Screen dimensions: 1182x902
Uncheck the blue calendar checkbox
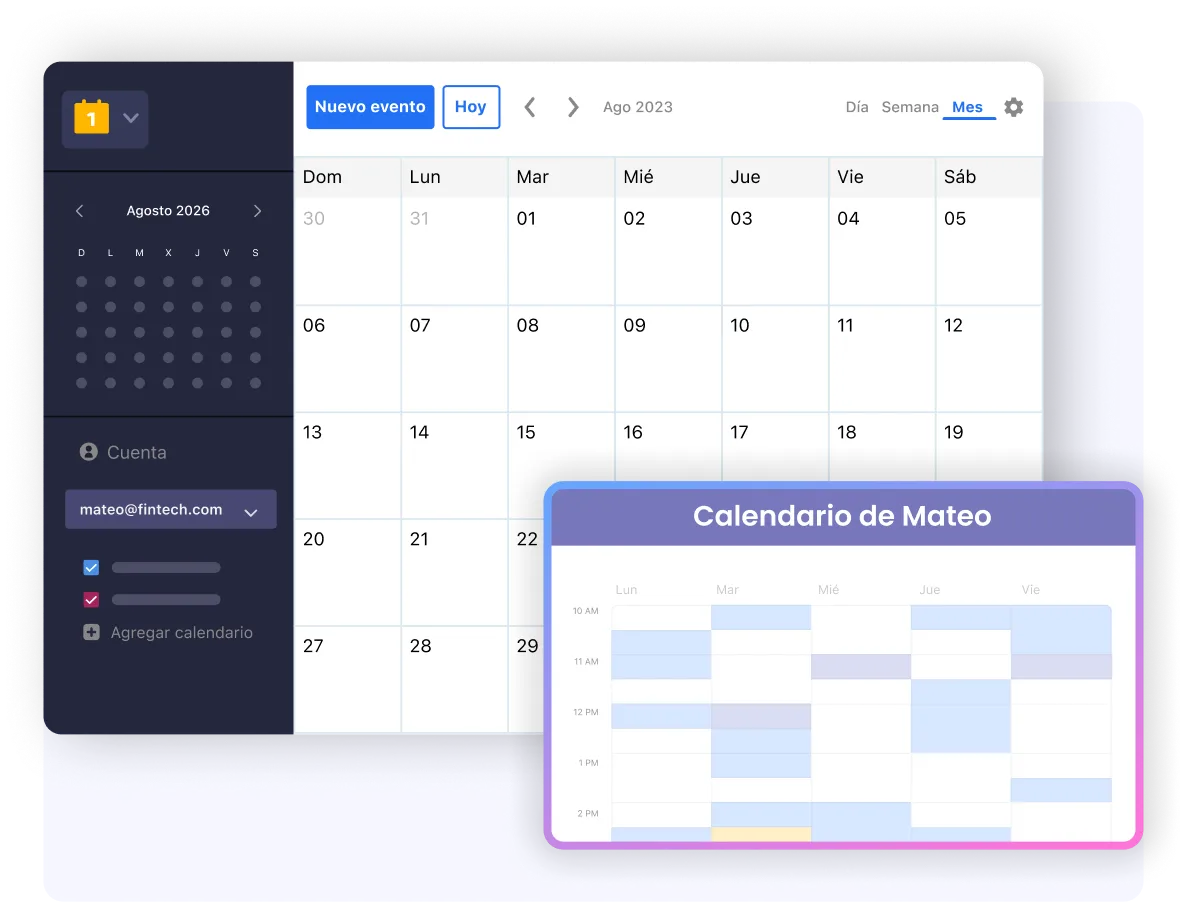point(91,567)
